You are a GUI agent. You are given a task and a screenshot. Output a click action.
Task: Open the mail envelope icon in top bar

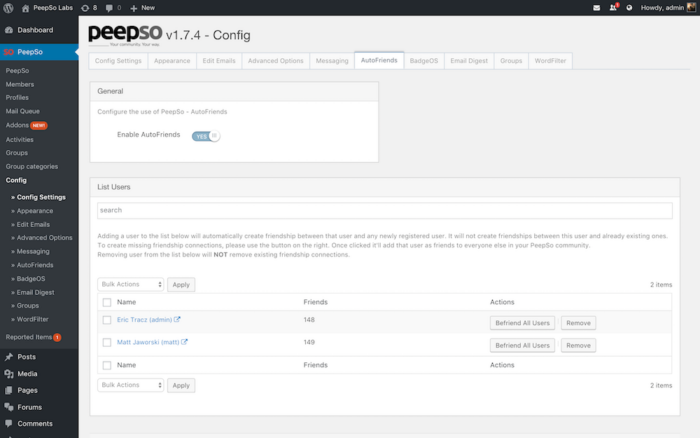click(x=596, y=8)
